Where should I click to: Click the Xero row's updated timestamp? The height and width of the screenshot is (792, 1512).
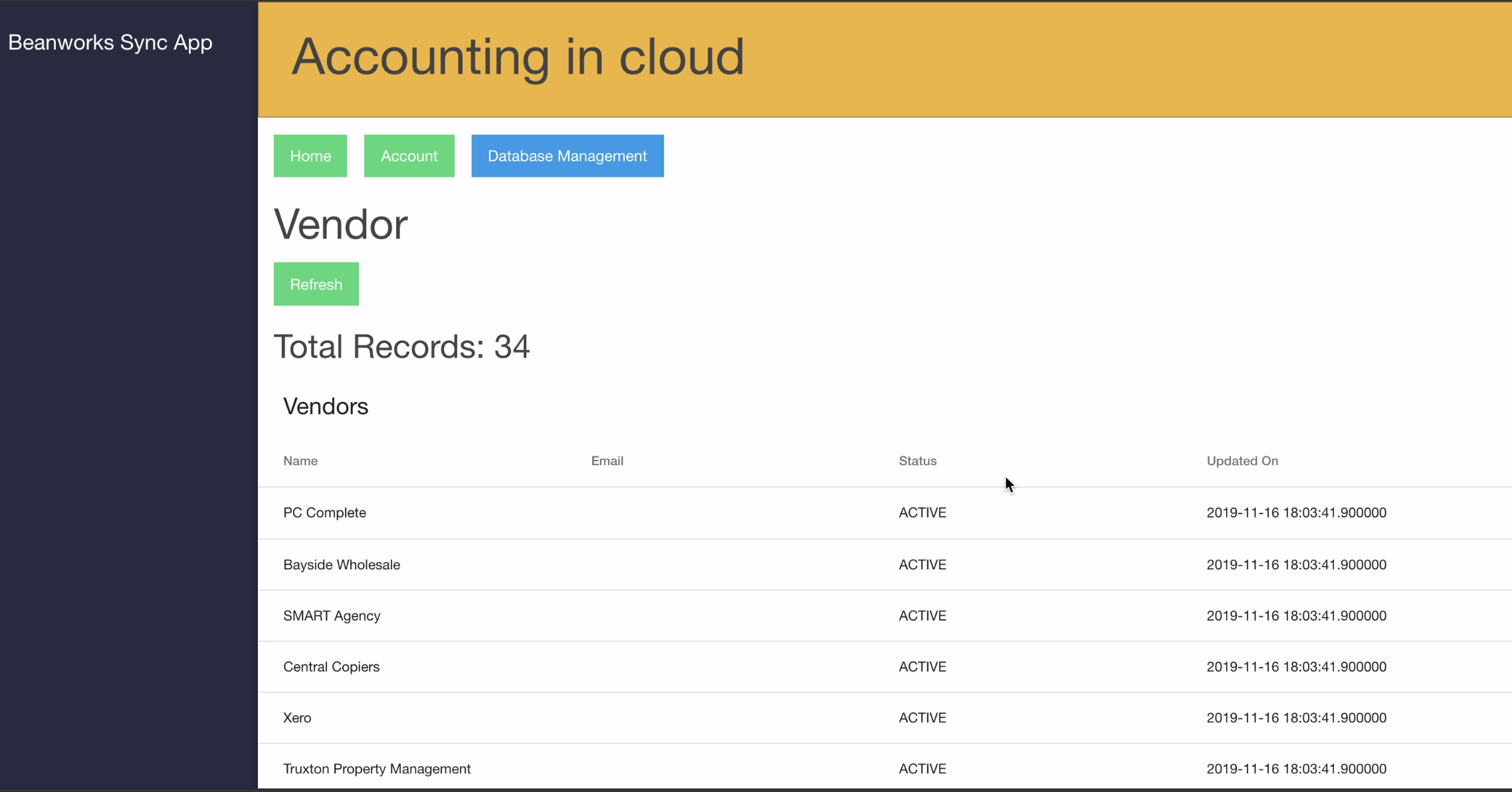click(x=1296, y=718)
